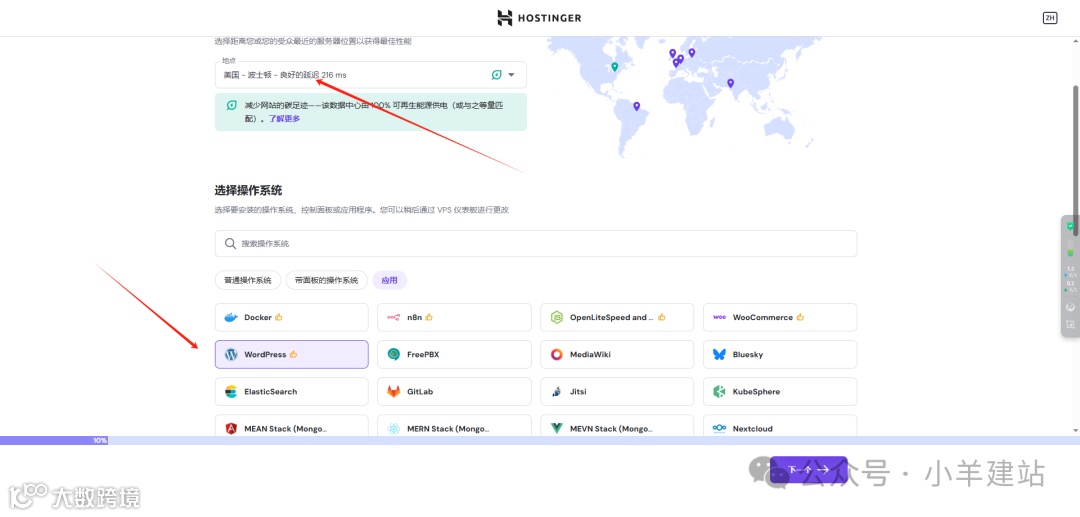This screenshot has height=517, width=1080.
Task: Choose the GitLab application card
Action: 455,392
